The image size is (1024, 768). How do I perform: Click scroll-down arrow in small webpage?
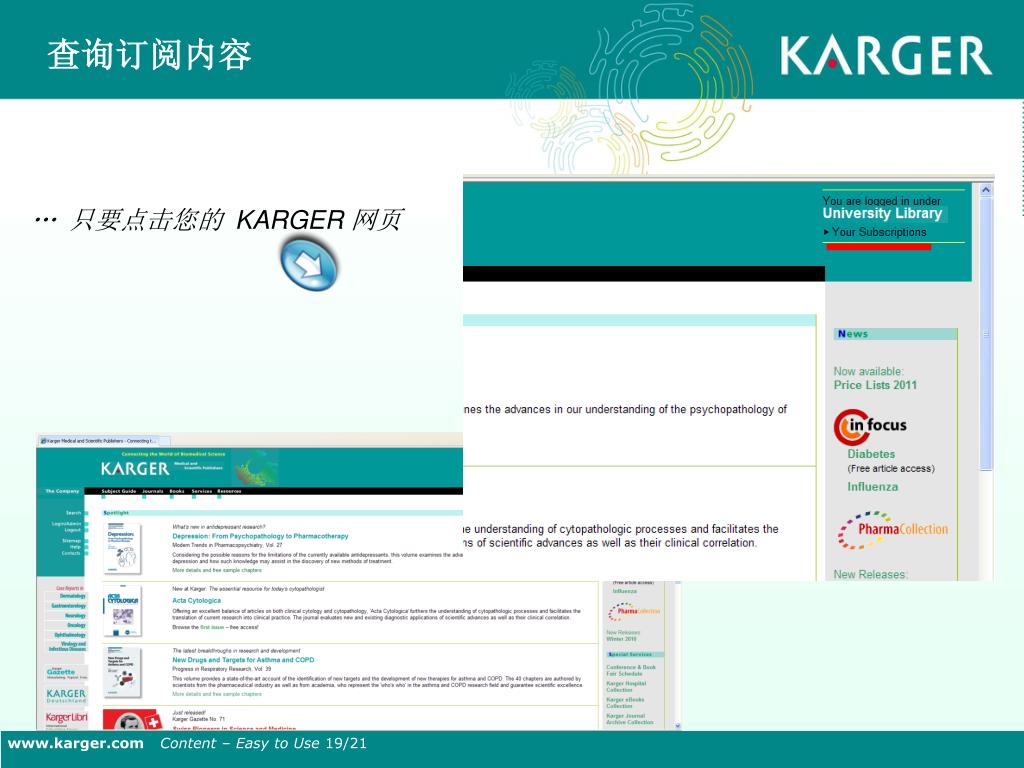677,726
